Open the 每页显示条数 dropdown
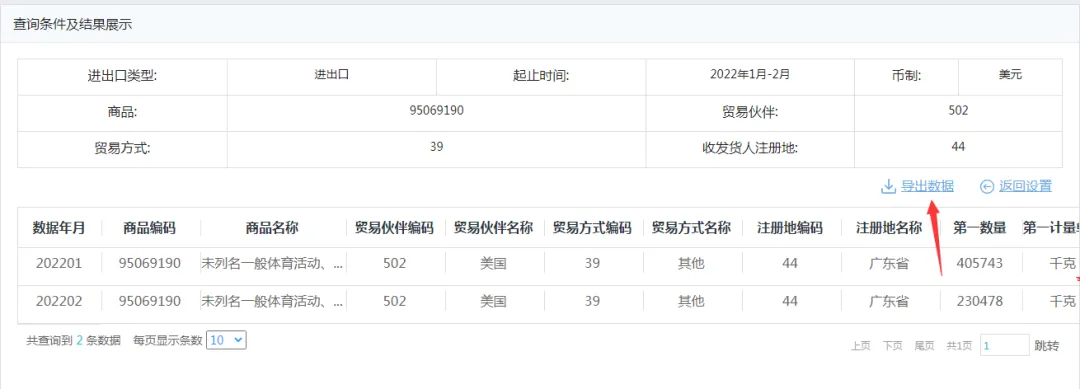 click(226, 339)
